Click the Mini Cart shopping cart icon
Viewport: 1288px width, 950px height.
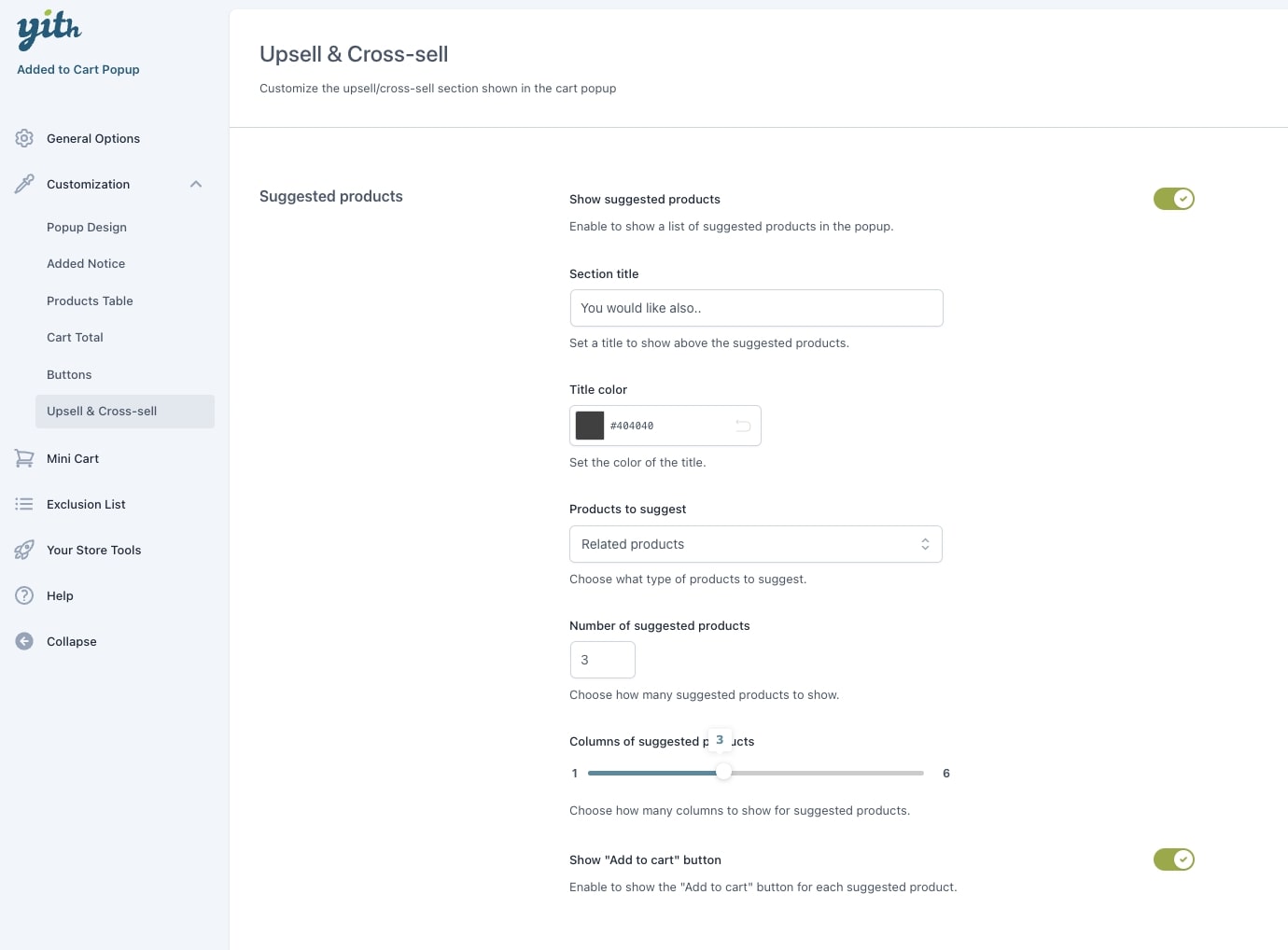click(x=24, y=458)
